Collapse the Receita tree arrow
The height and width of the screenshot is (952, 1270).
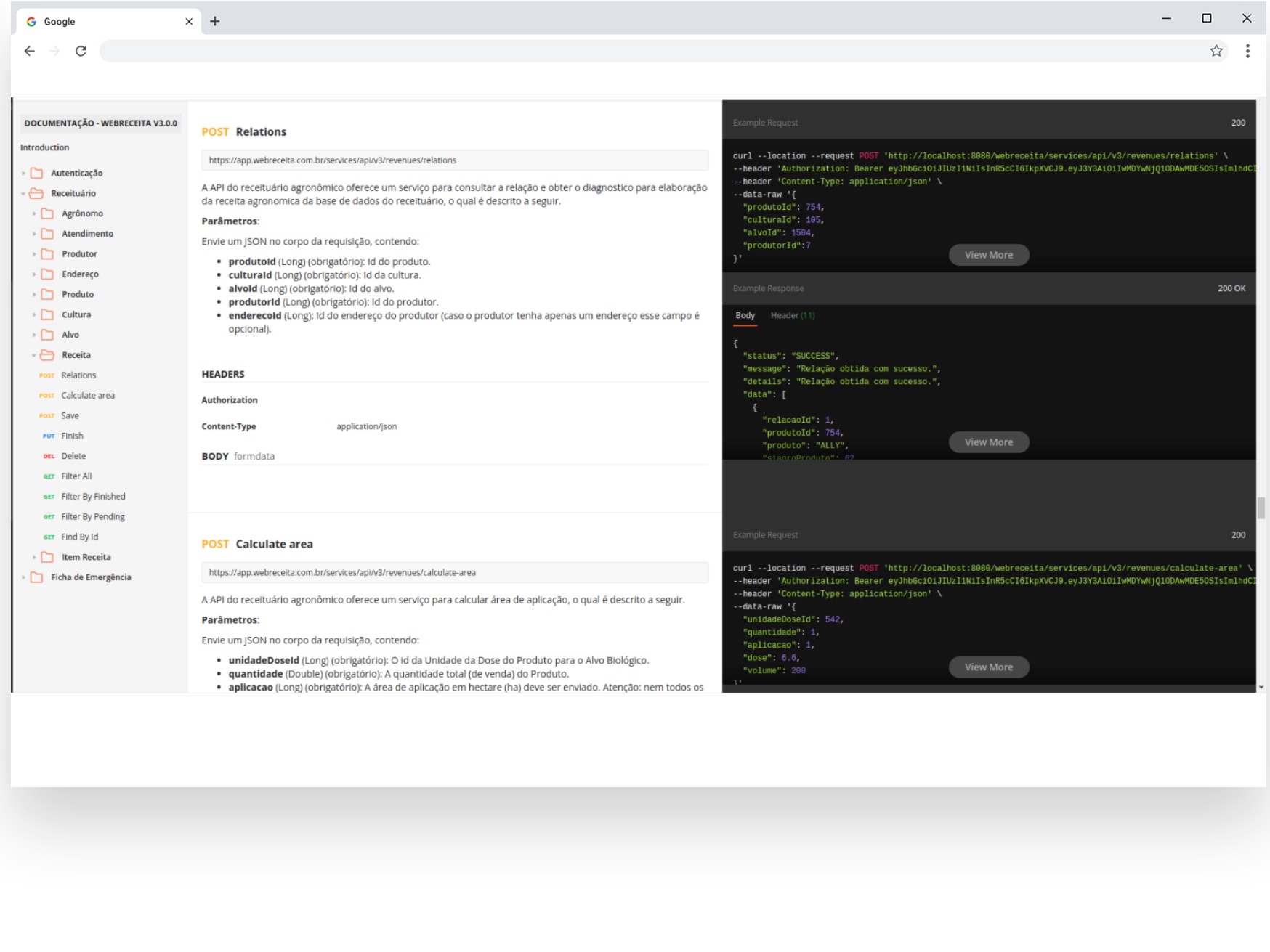[34, 355]
